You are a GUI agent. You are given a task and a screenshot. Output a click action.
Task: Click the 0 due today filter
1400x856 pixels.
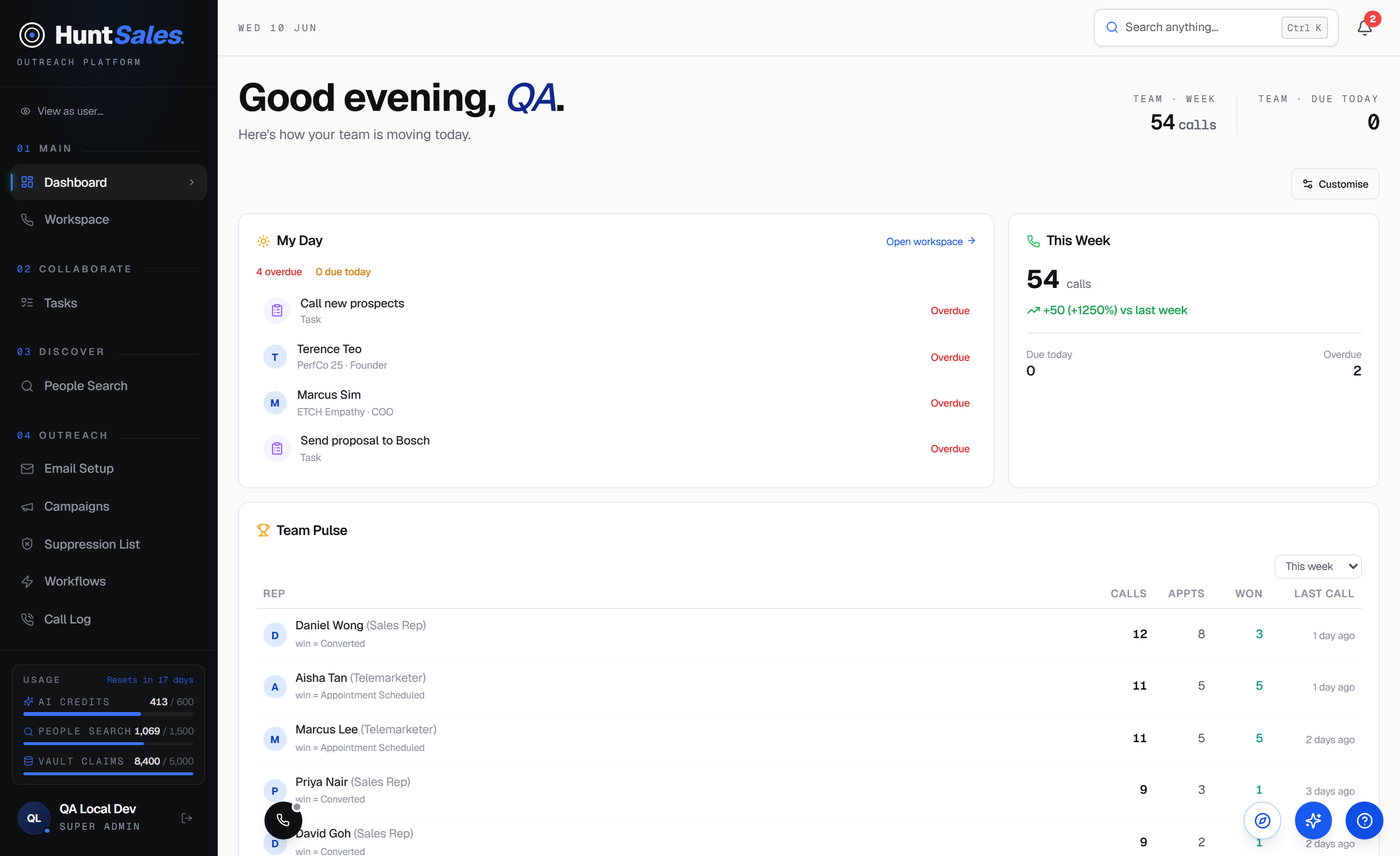coord(343,272)
